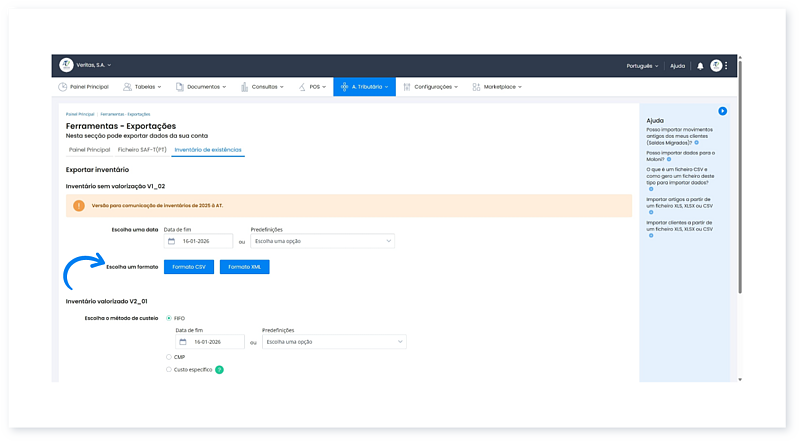
Task: Click the page vertical scrollbar
Action: click(x=740, y=200)
